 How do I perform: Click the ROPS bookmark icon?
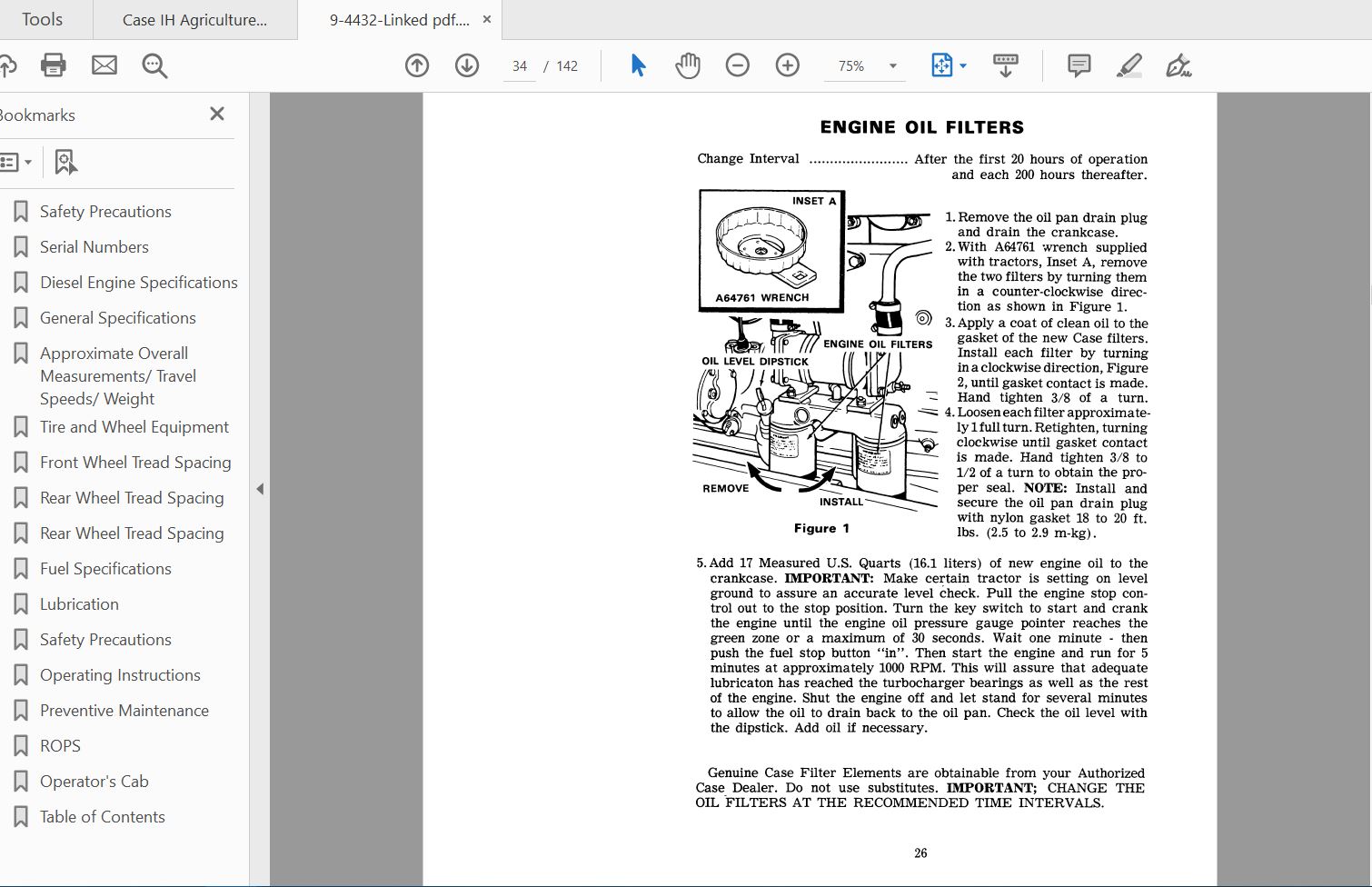tap(21, 746)
